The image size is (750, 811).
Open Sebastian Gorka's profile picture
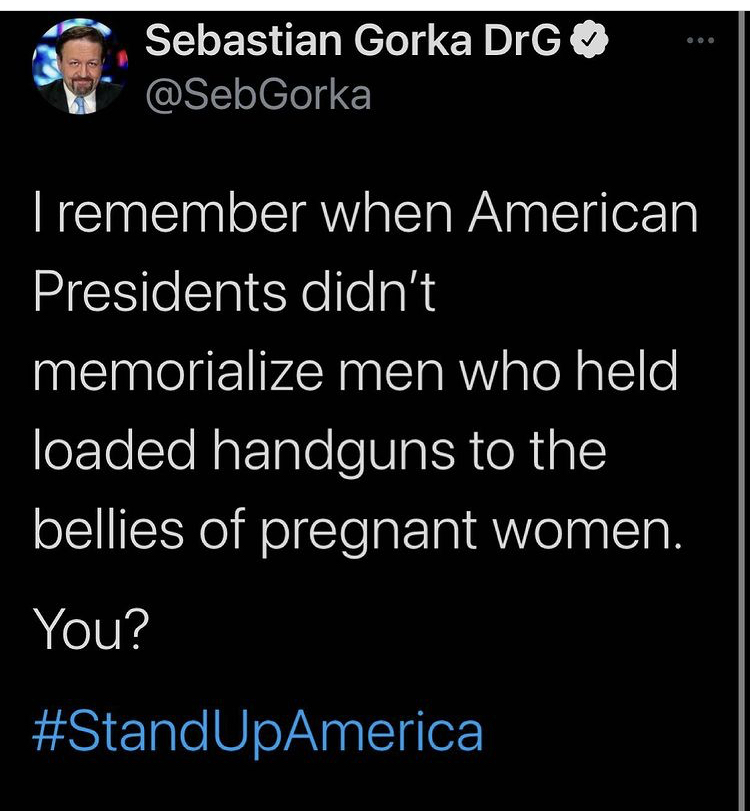click(79, 70)
